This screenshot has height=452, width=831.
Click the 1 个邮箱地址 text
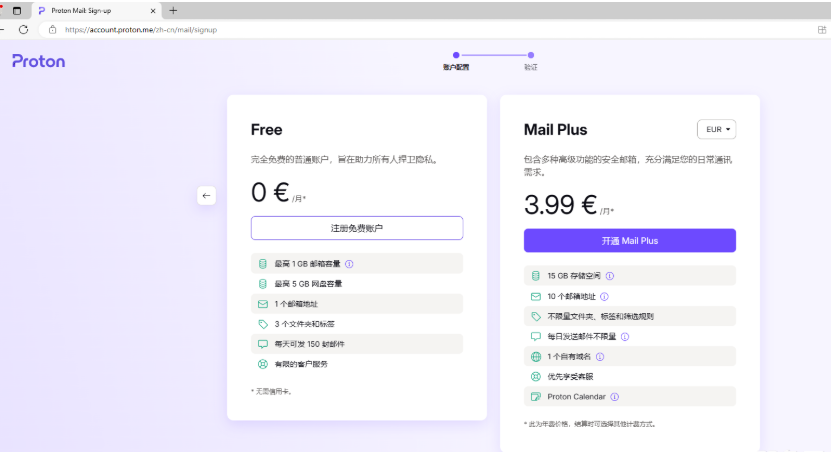point(296,304)
